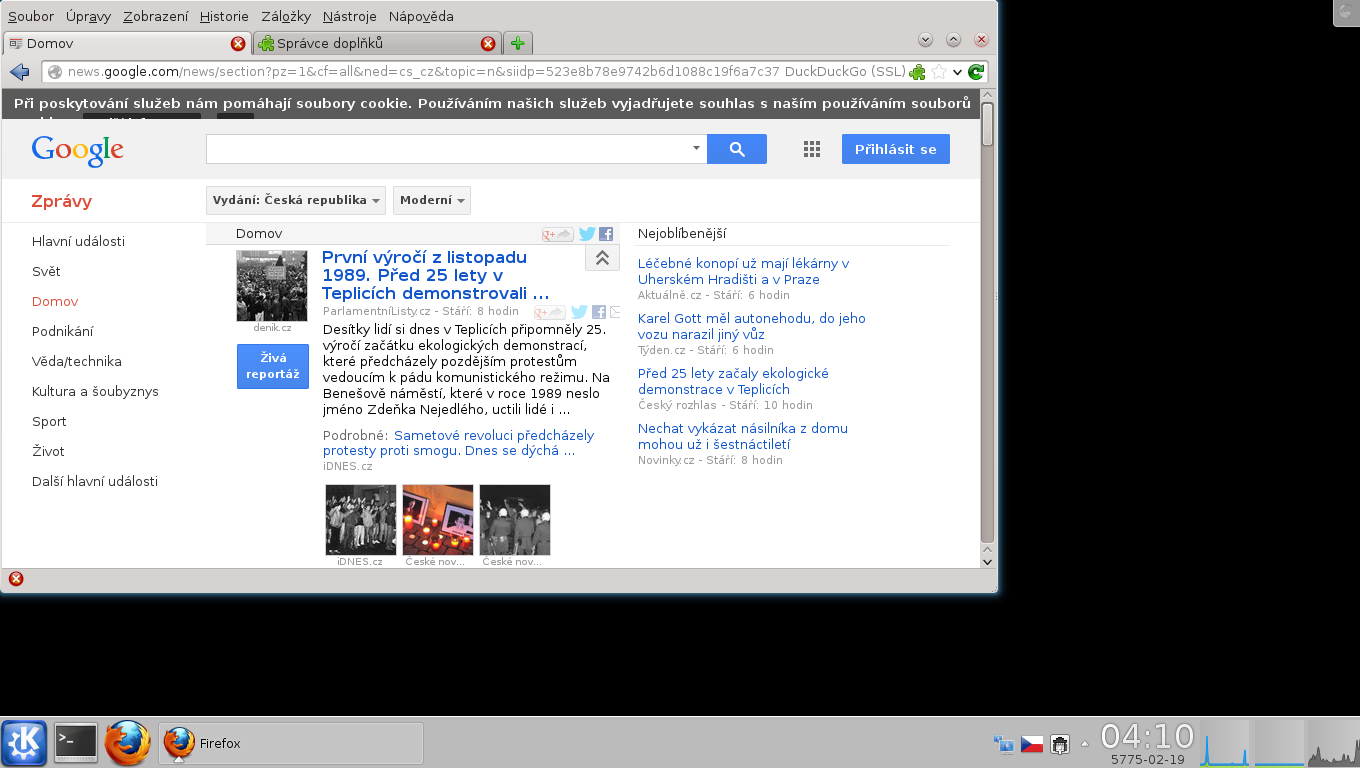
Task: Open the Nástroje menu
Action: (x=349, y=16)
